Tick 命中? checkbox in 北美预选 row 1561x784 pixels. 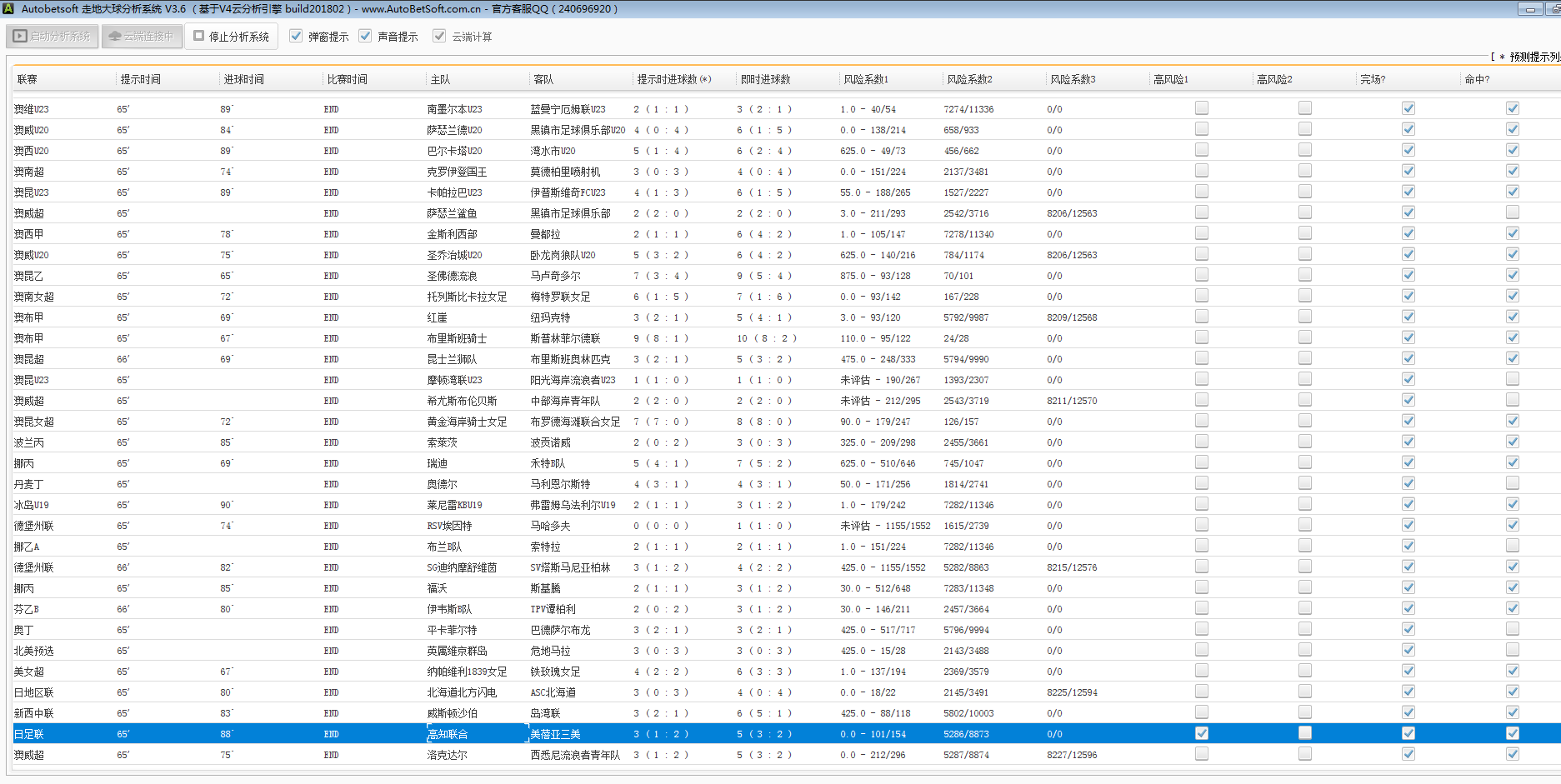point(1512,650)
